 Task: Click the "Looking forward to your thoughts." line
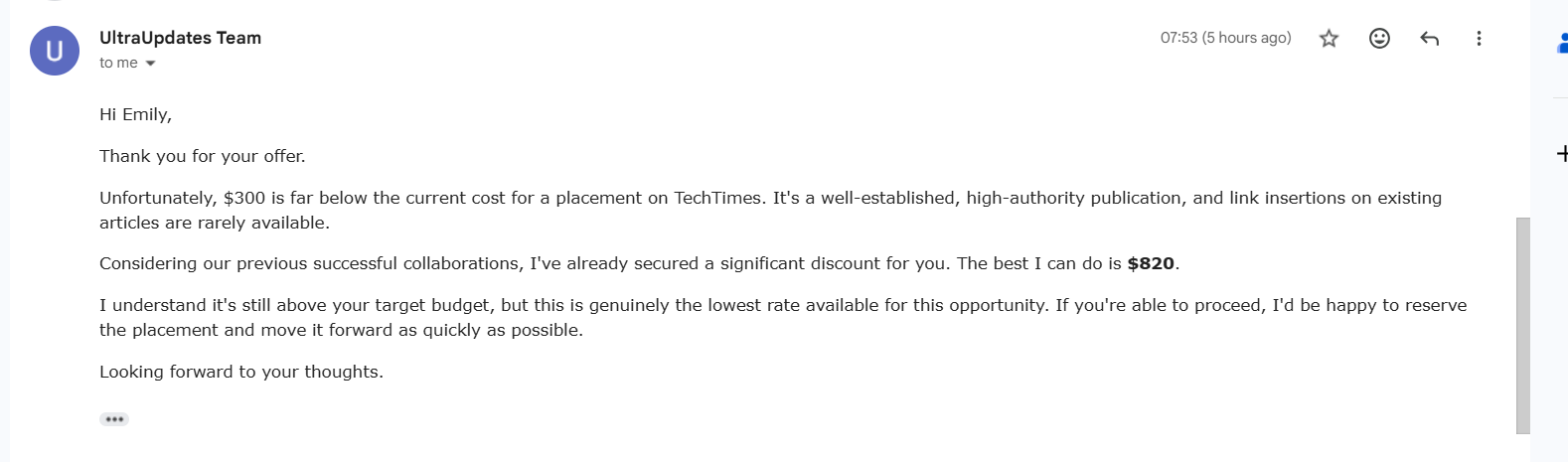click(241, 372)
